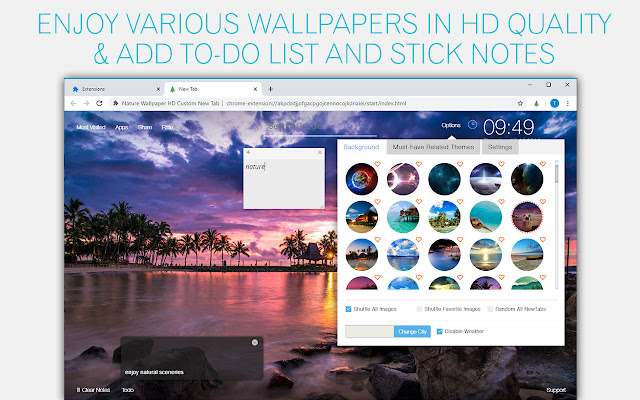This screenshot has height=400, width=640.
Task: Click the Change City button
Action: coord(412,331)
